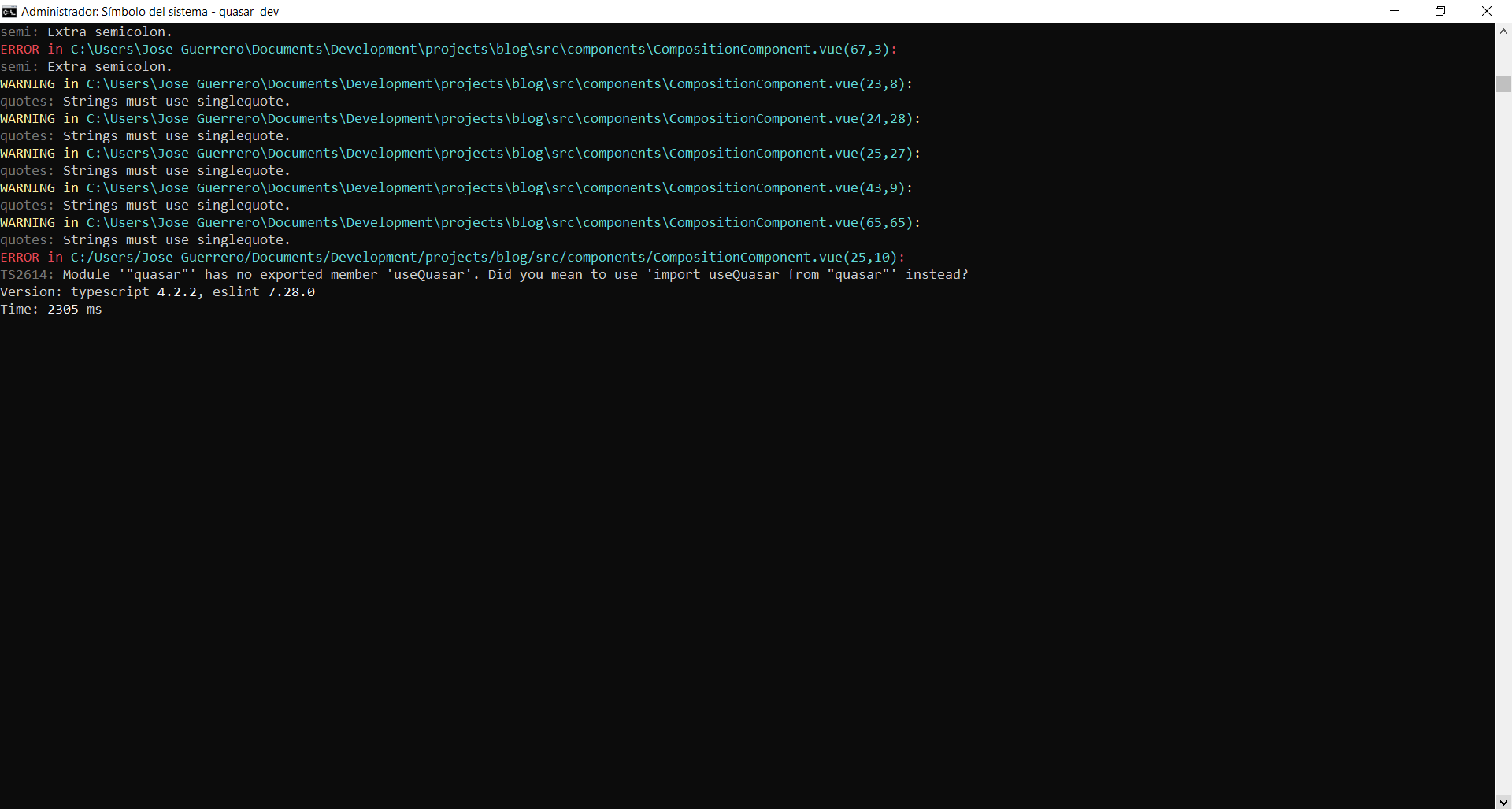The image size is (1512, 809).
Task: Click the scroll up arrow
Action: [x=1503, y=30]
